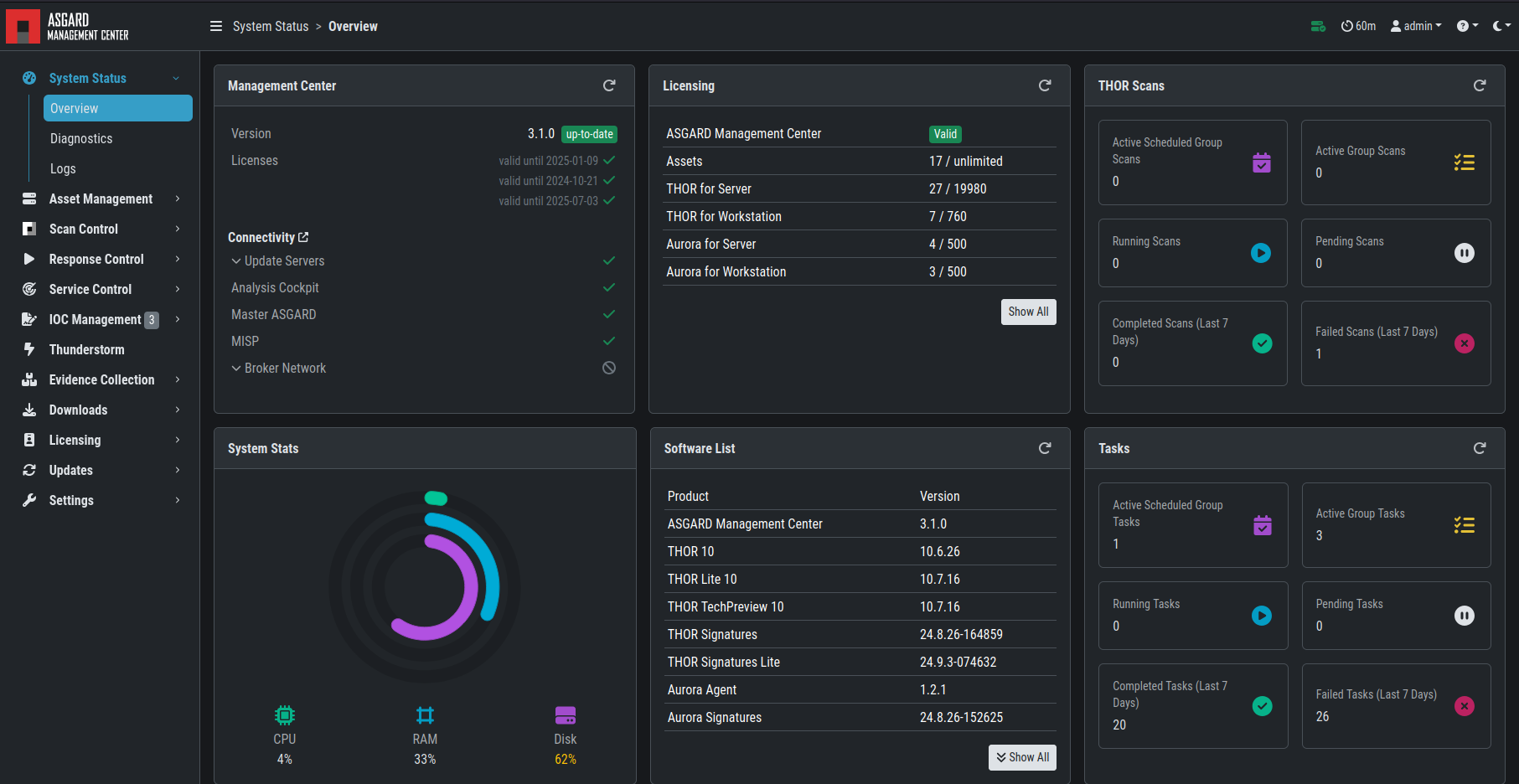Screen dimensions: 1519x784
Task: Refresh the Licensing panel
Action: pos(1045,85)
